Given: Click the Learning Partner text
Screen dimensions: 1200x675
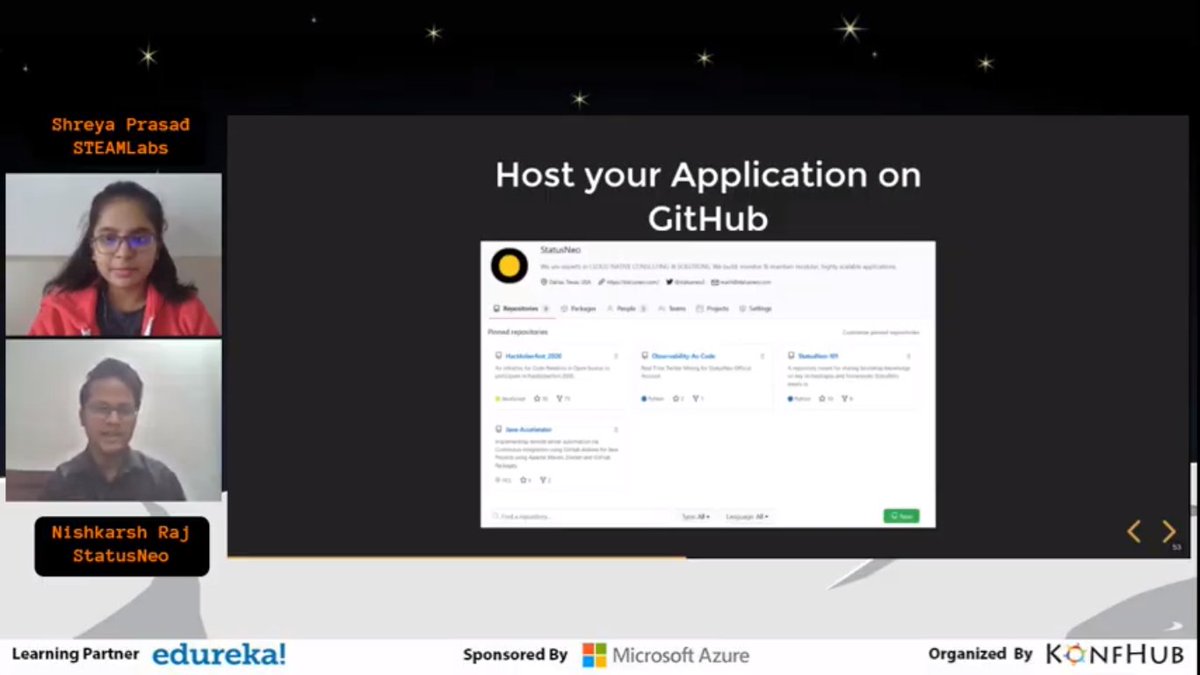Looking at the screenshot, I should pos(76,654).
